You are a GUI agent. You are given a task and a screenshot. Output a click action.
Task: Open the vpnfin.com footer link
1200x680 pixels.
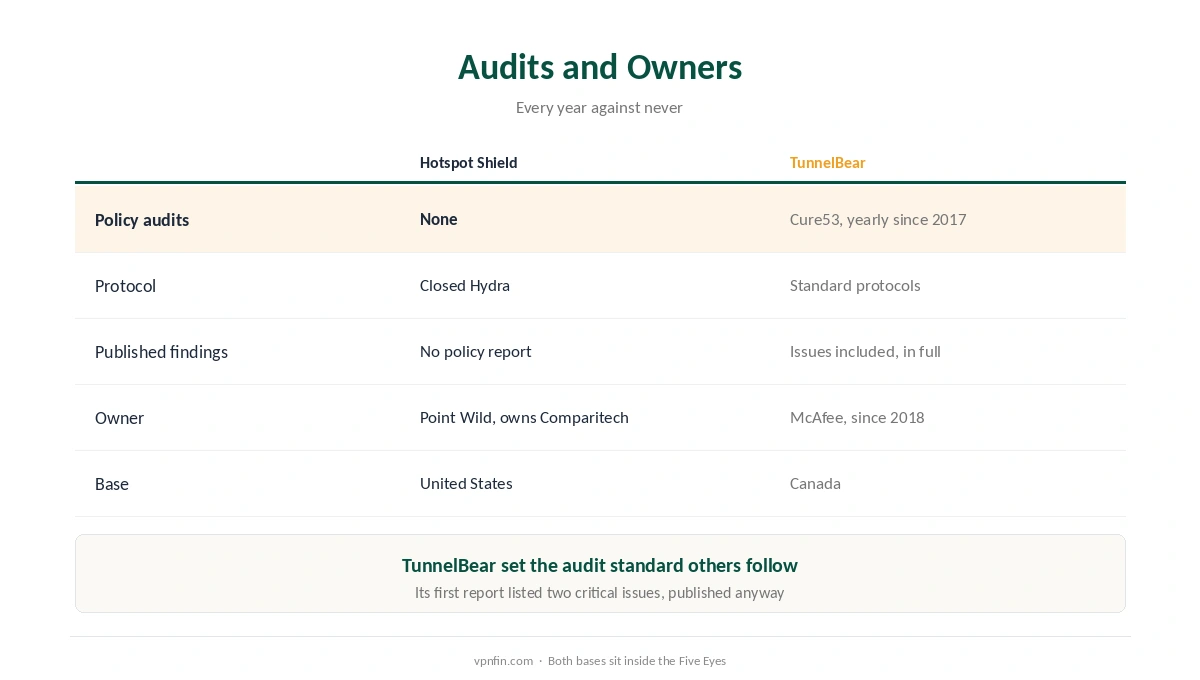(x=503, y=661)
